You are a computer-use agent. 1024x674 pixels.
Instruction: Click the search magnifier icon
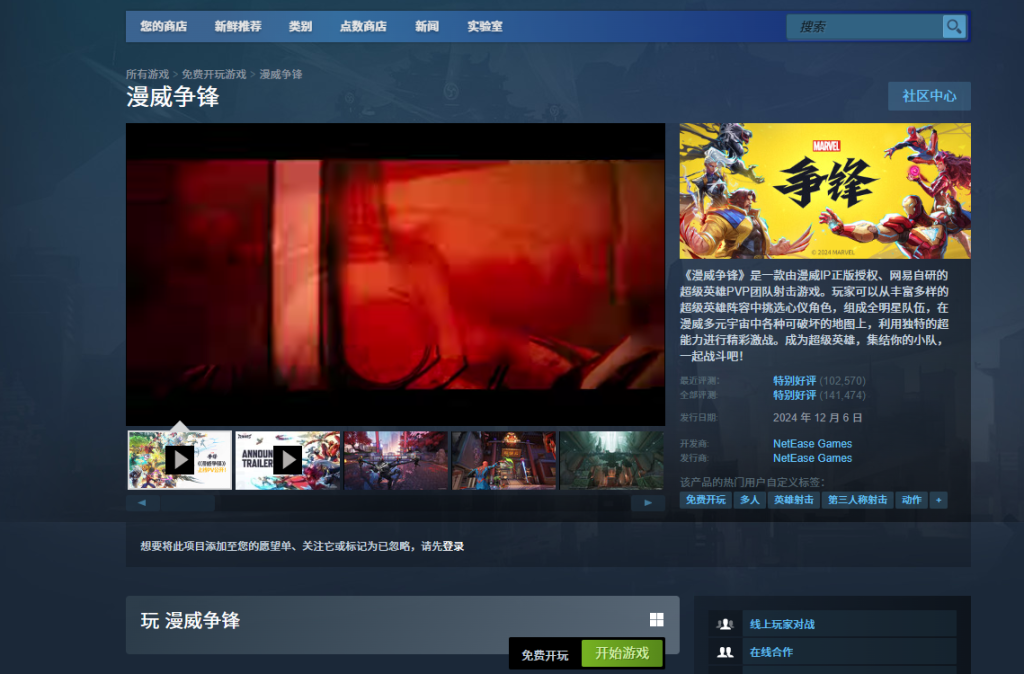(954, 27)
